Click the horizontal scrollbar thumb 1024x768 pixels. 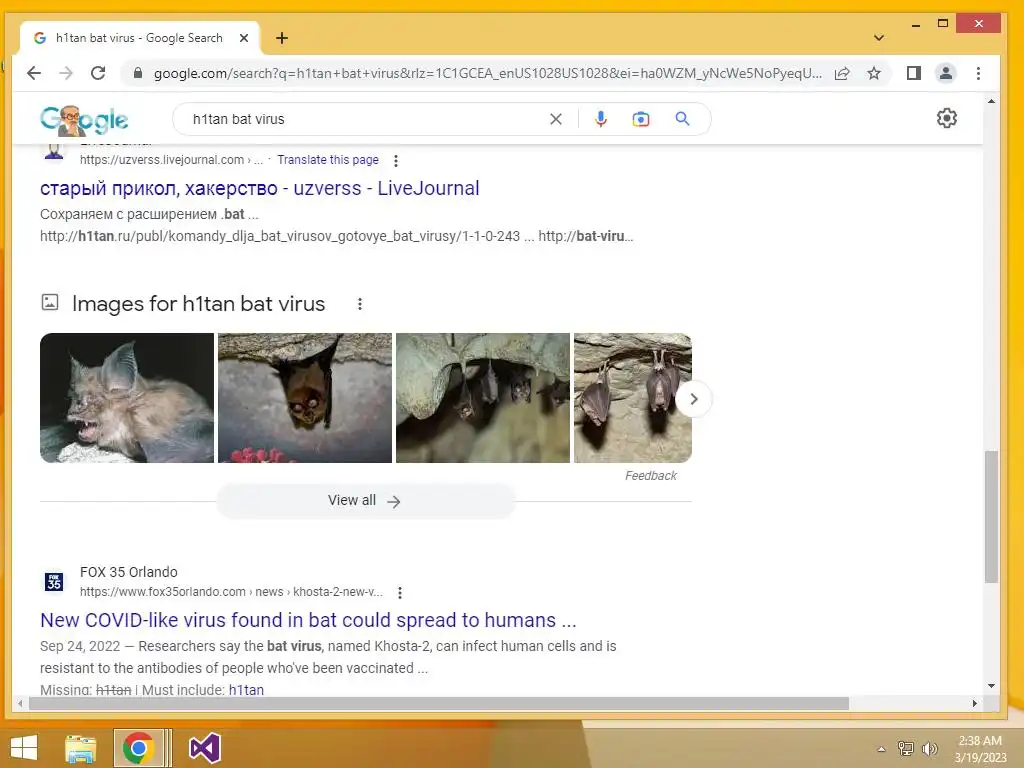click(x=439, y=703)
